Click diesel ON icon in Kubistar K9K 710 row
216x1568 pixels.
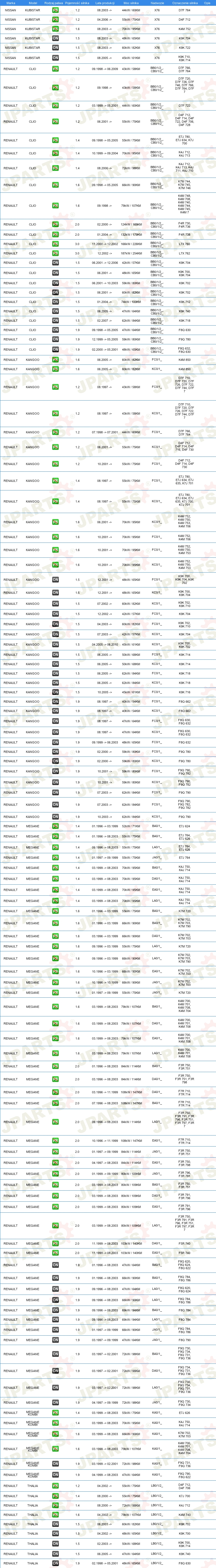(x=56, y=58)
